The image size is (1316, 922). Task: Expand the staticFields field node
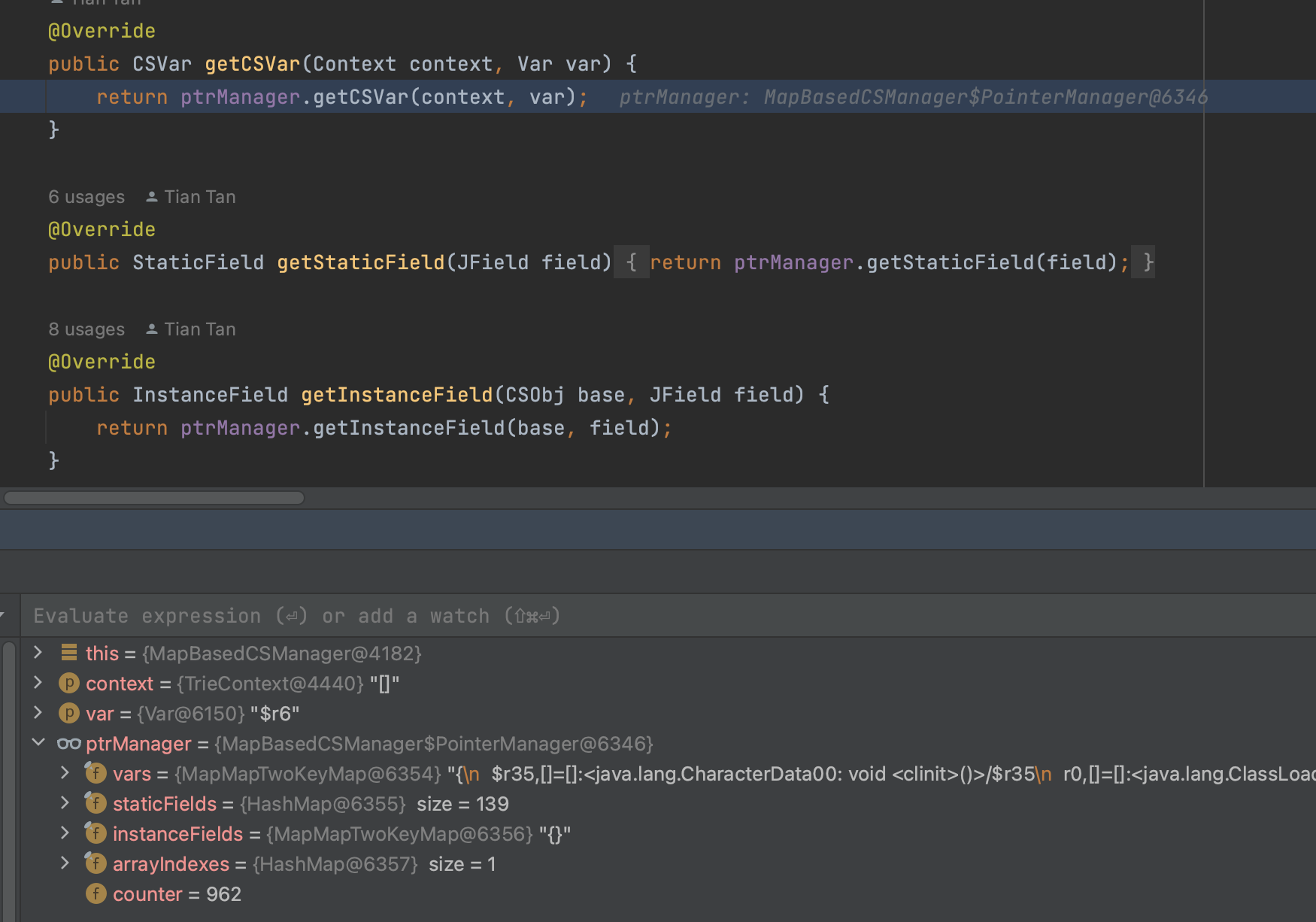(65, 803)
